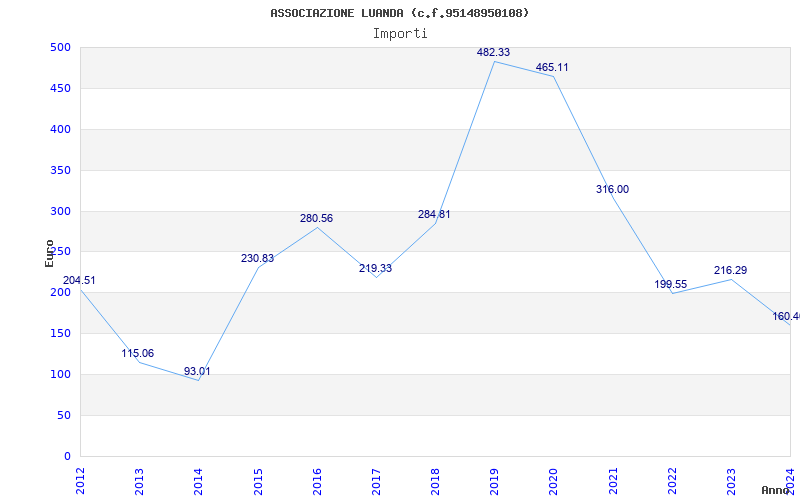The height and width of the screenshot is (500, 800).
Task: Select the 115.06 data label
Action: click(138, 354)
